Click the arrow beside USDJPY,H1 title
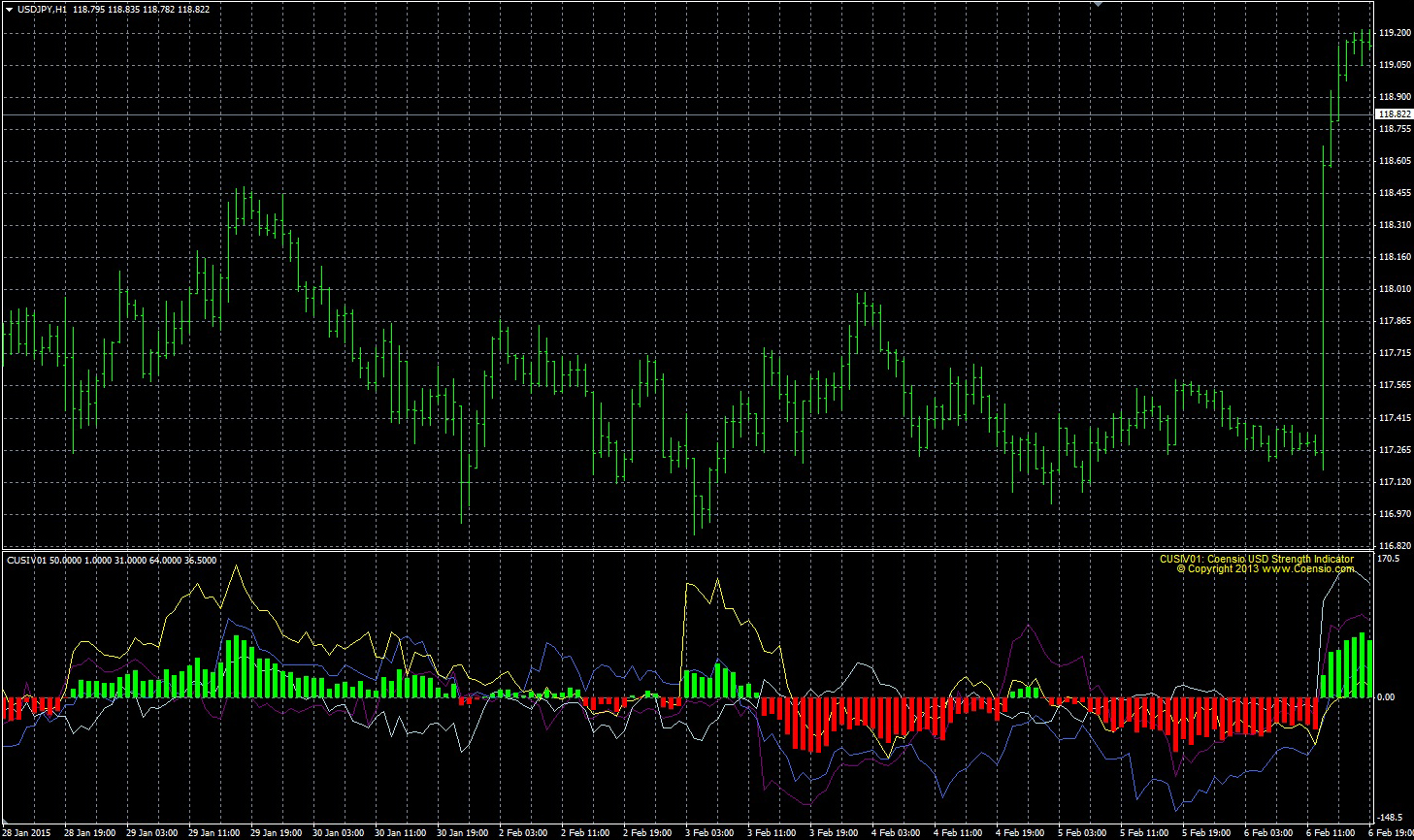Screen dimensions: 1414x840 point(9,9)
